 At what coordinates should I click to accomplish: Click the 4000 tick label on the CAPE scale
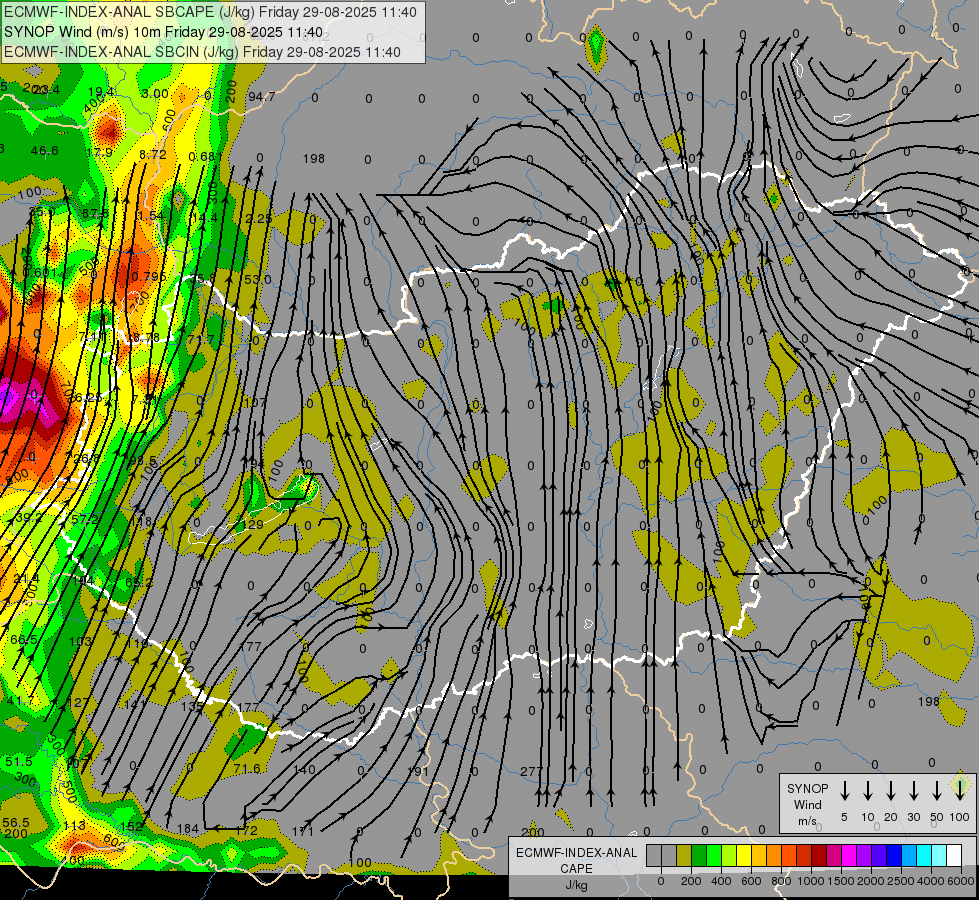click(931, 881)
